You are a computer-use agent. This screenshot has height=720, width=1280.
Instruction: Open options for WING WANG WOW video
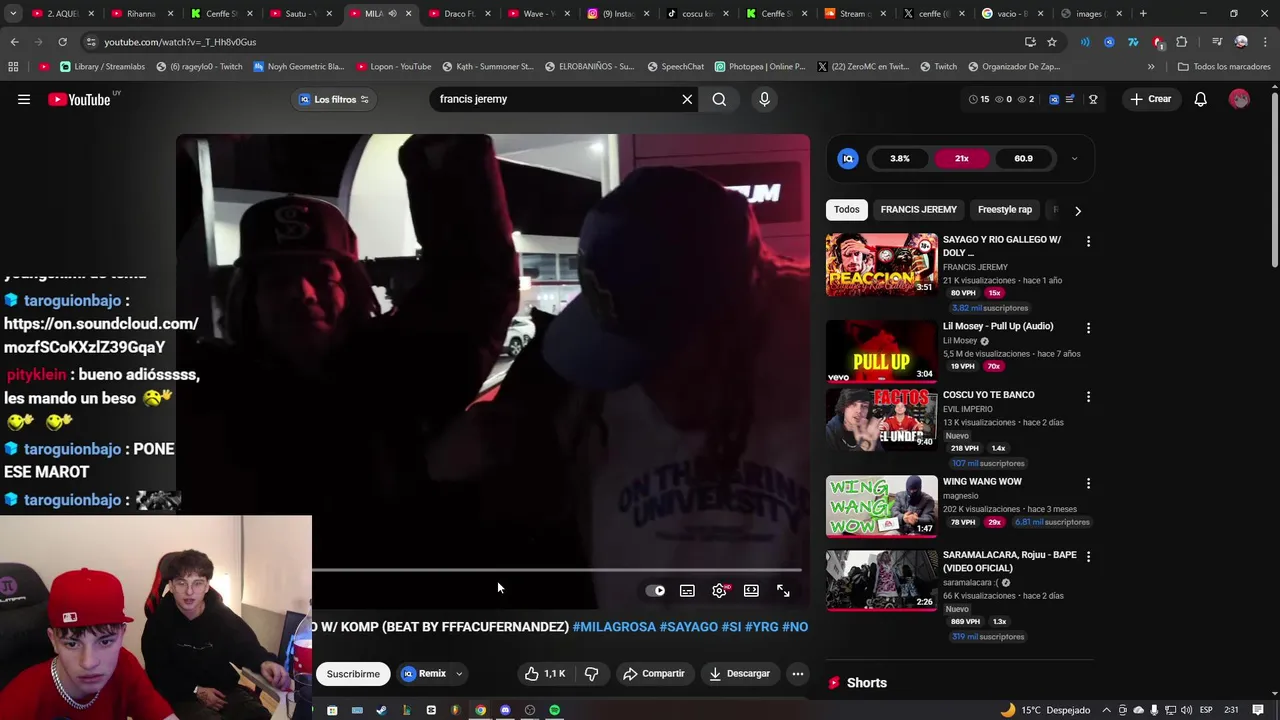[1088, 483]
